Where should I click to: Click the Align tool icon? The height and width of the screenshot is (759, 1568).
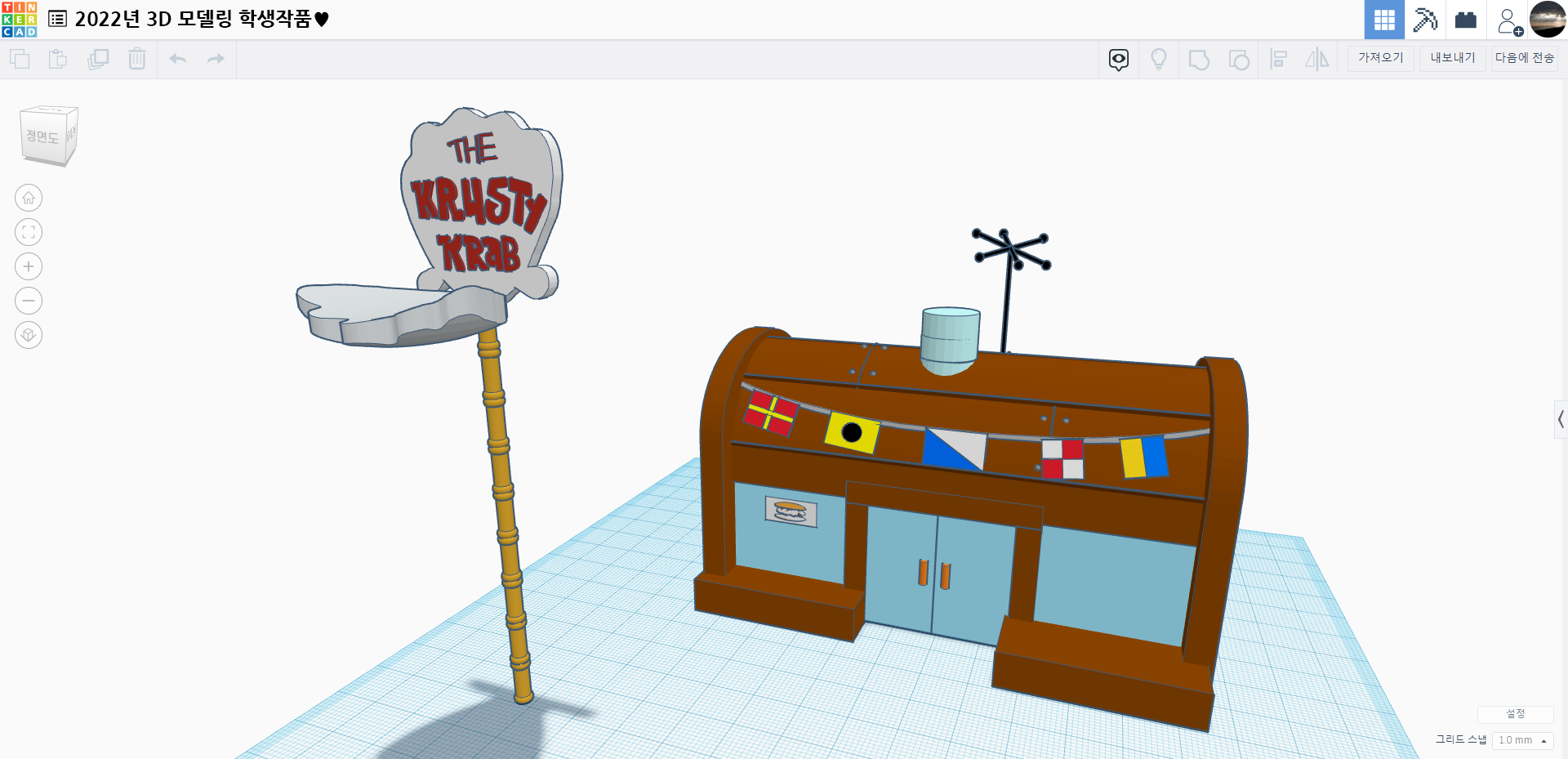(1279, 60)
